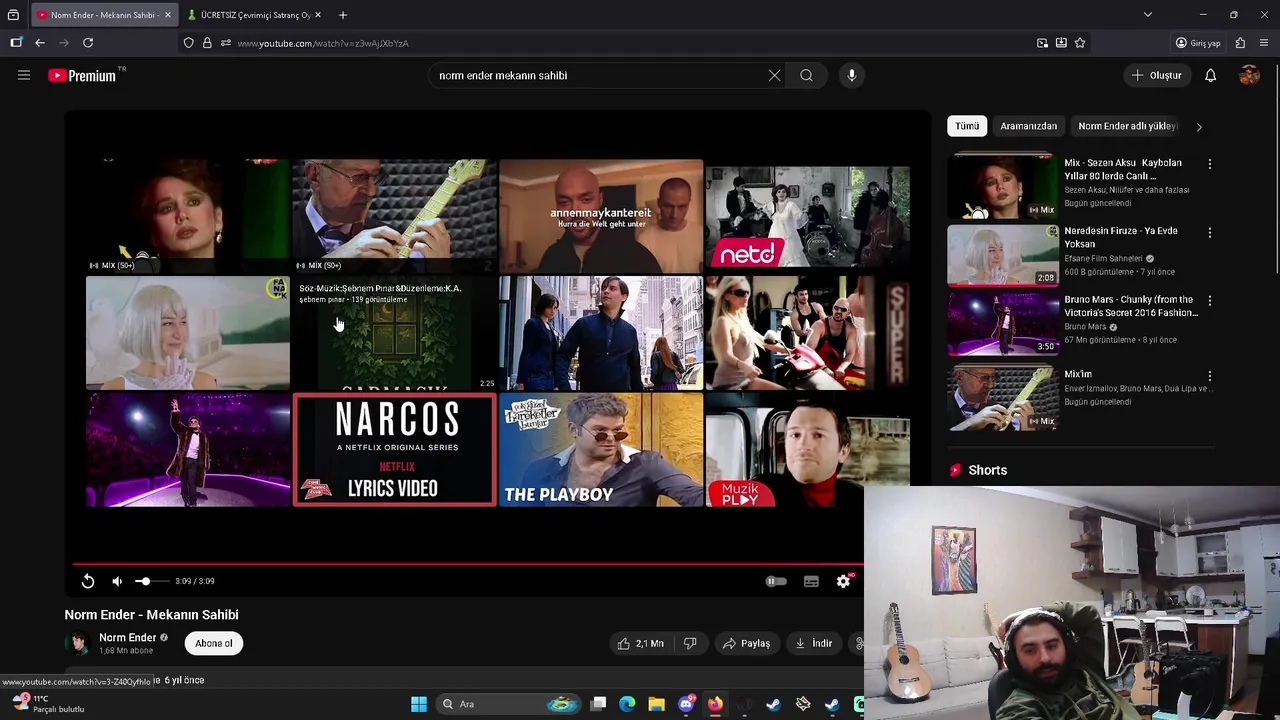Close the Norm Ender browser tab
Image resolution: width=1280 pixels, height=720 pixels.
(167, 15)
